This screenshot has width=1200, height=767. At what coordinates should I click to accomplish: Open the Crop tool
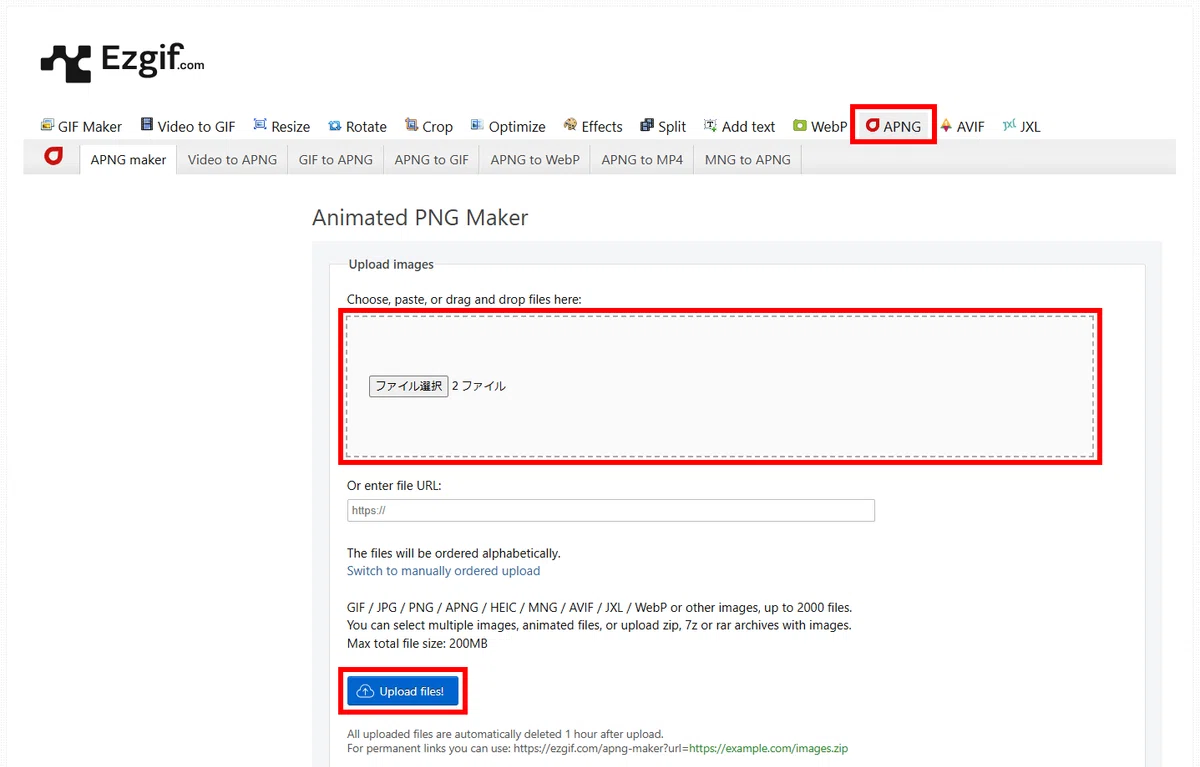[429, 126]
